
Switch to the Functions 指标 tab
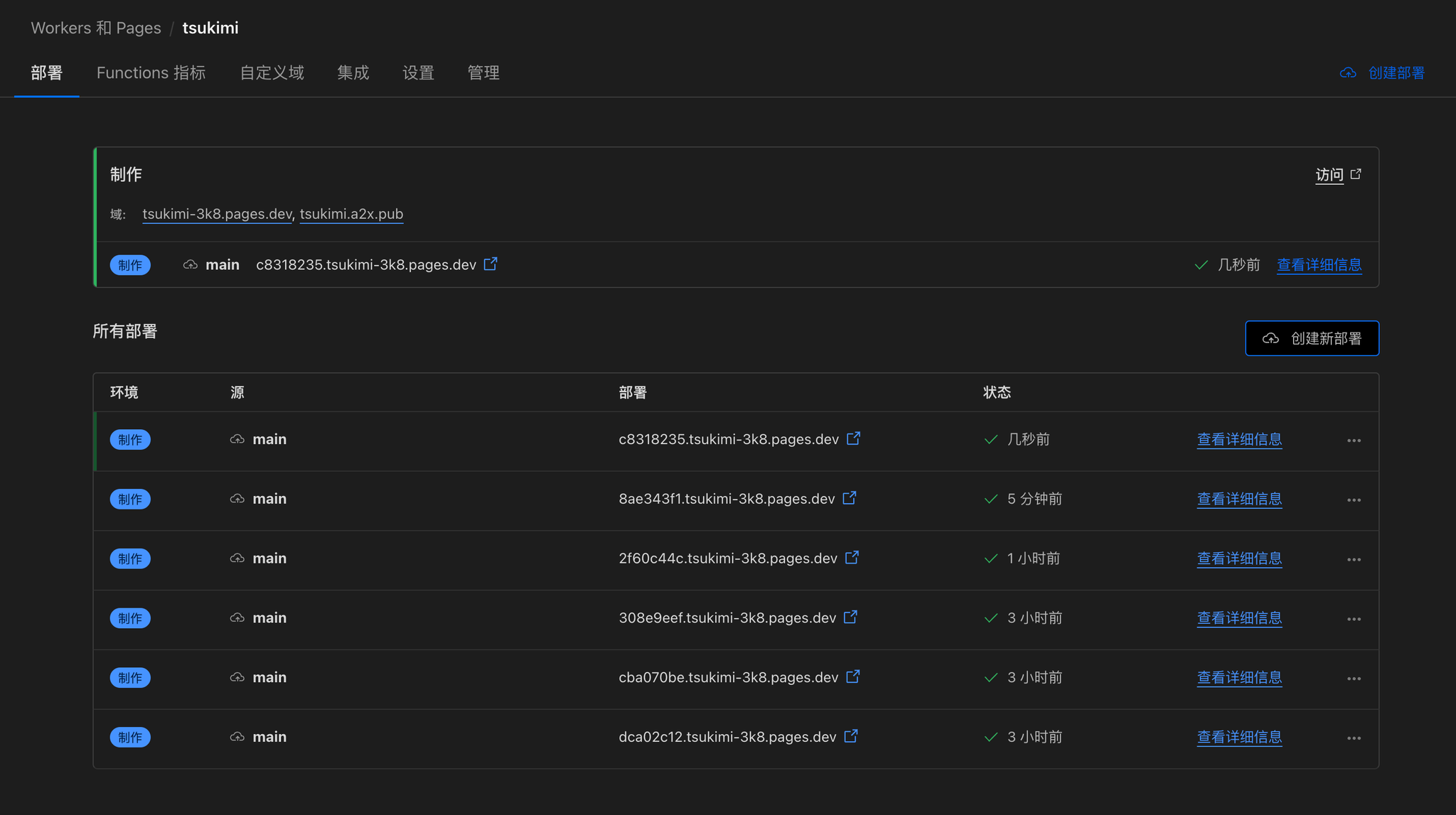tap(151, 72)
